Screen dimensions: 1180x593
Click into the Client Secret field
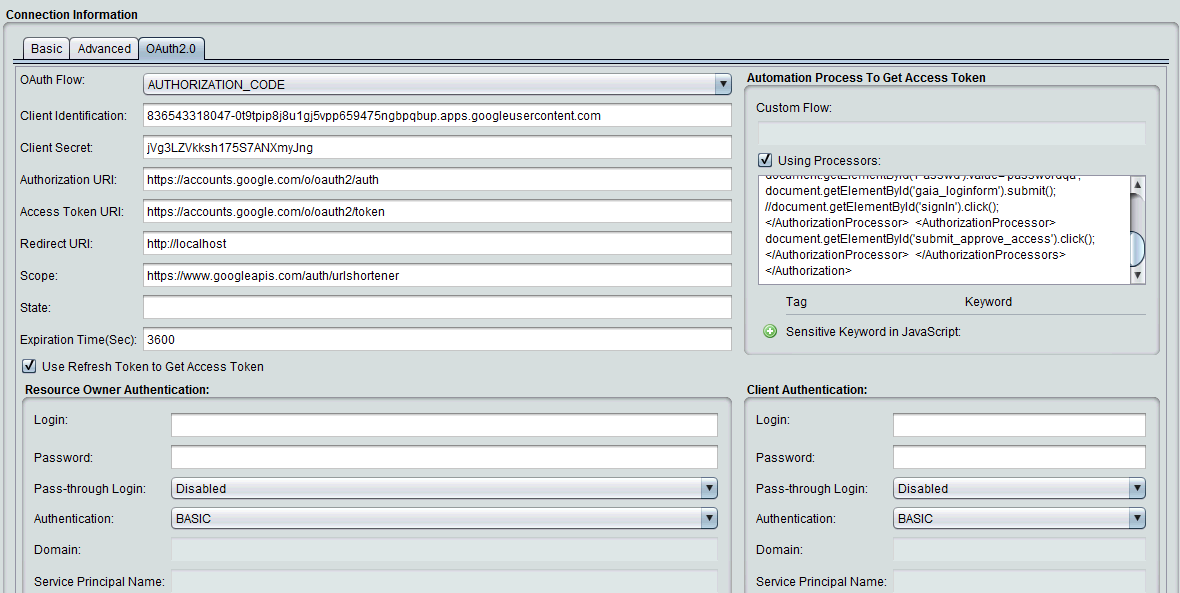[x=437, y=147]
